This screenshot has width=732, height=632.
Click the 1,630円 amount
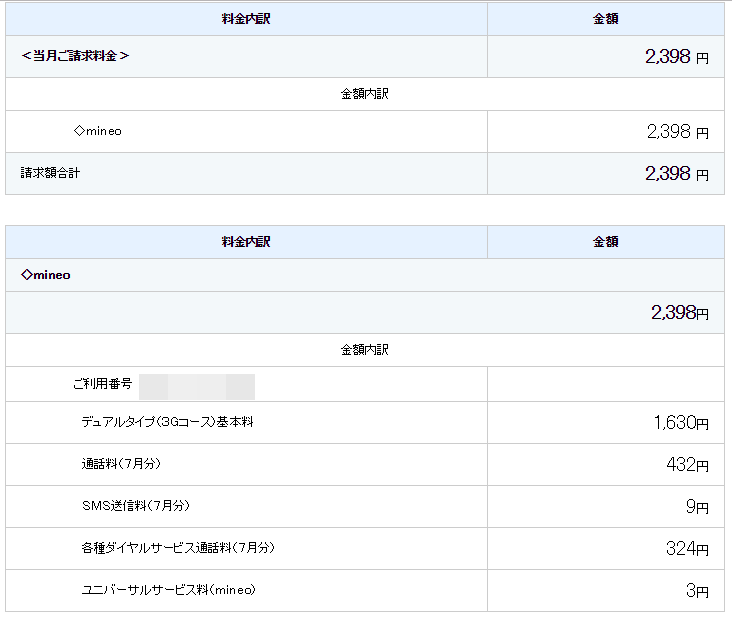click(681, 422)
